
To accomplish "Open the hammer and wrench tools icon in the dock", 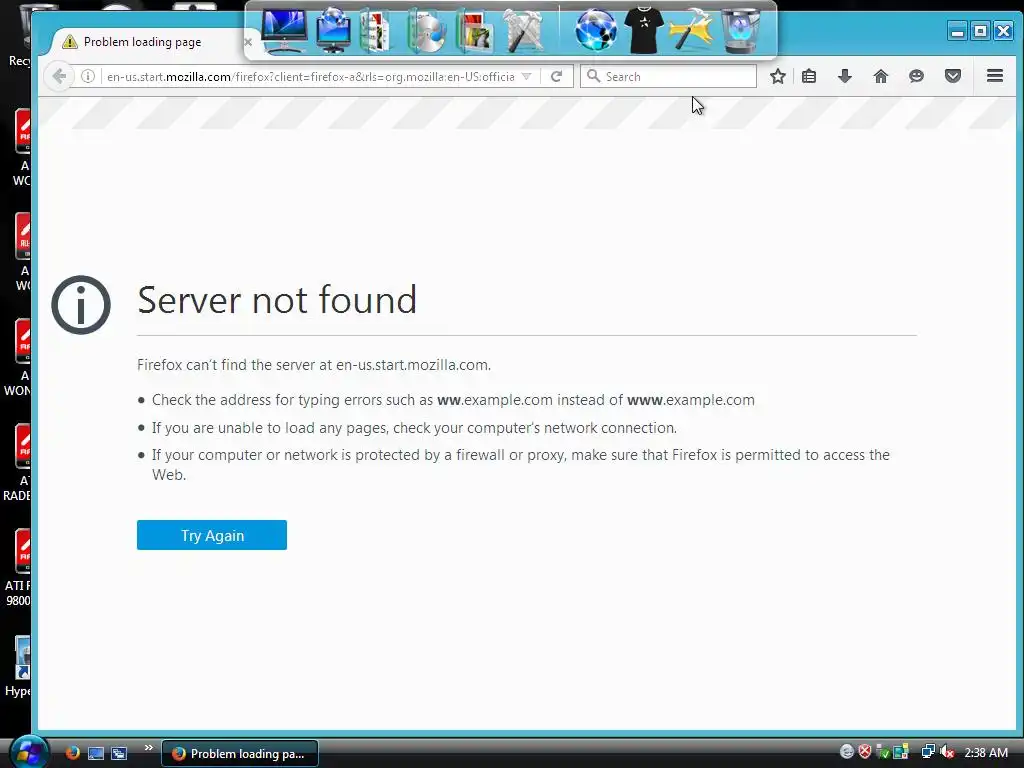I will [524, 31].
